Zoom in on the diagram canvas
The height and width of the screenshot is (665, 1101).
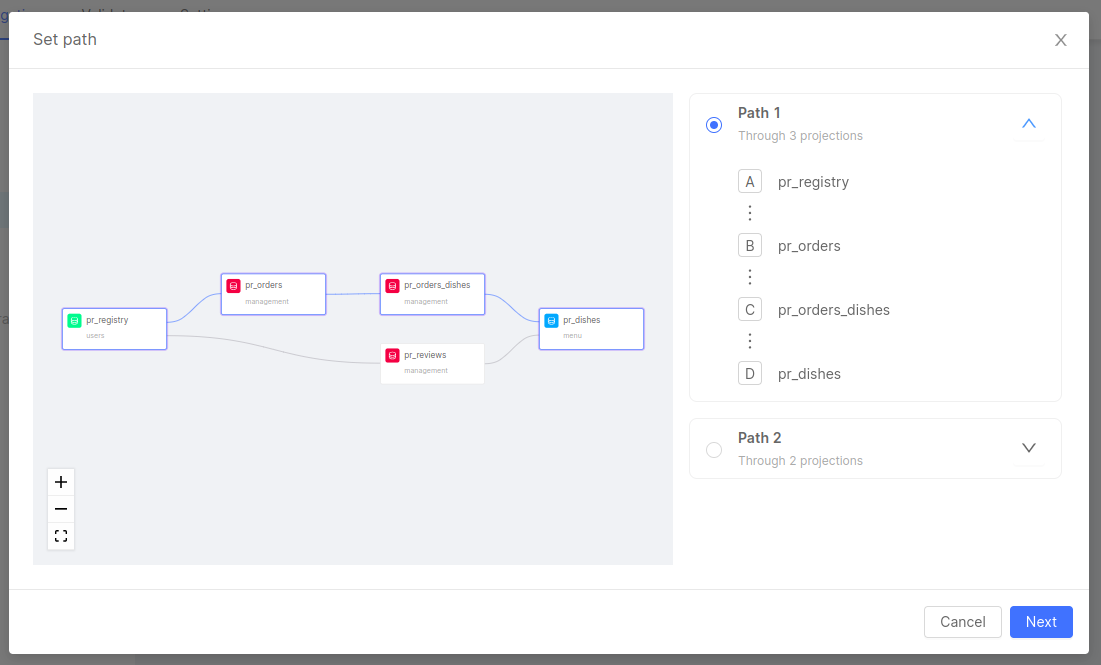click(x=61, y=482)
